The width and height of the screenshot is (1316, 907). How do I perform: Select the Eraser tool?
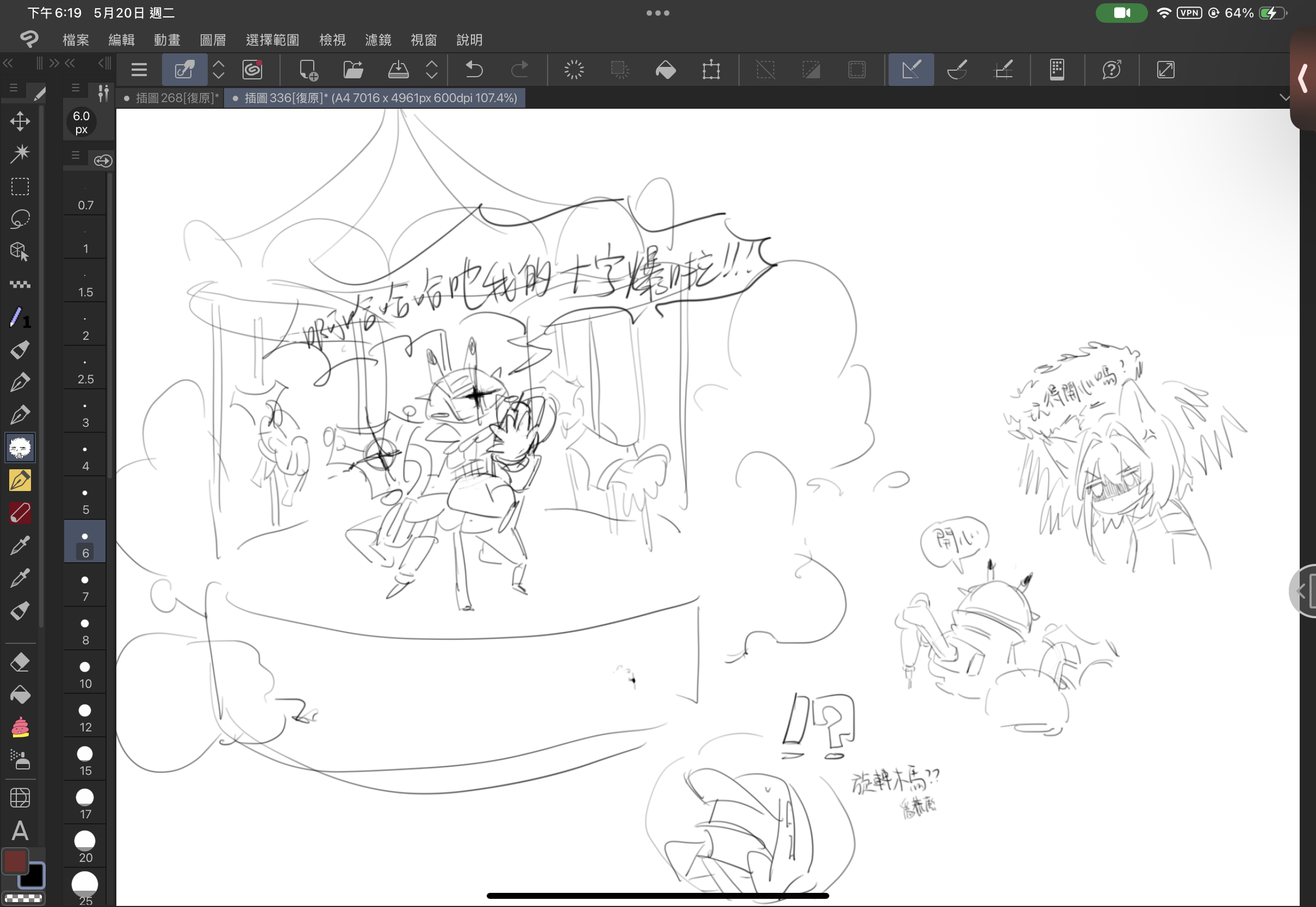(x=20, y=662)
